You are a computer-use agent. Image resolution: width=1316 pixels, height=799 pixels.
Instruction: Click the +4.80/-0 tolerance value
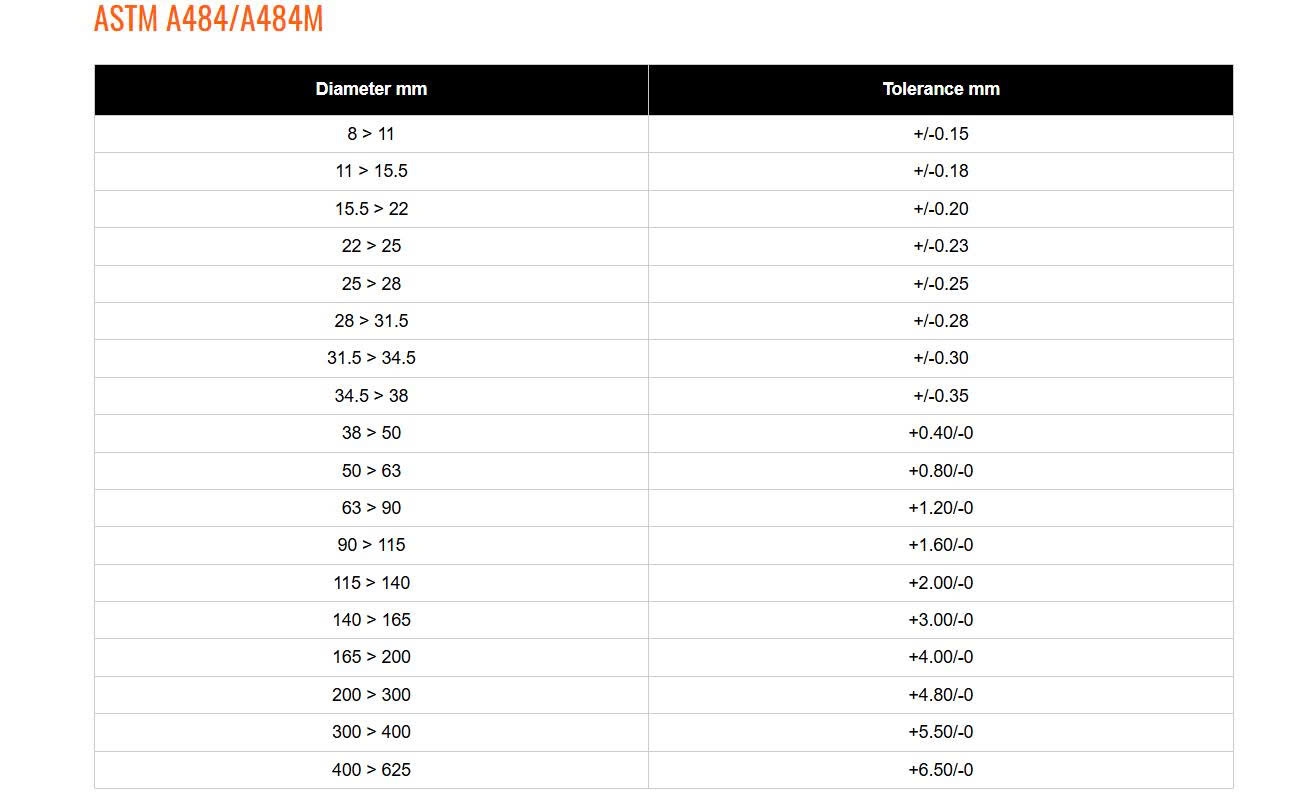click(940, 695)
